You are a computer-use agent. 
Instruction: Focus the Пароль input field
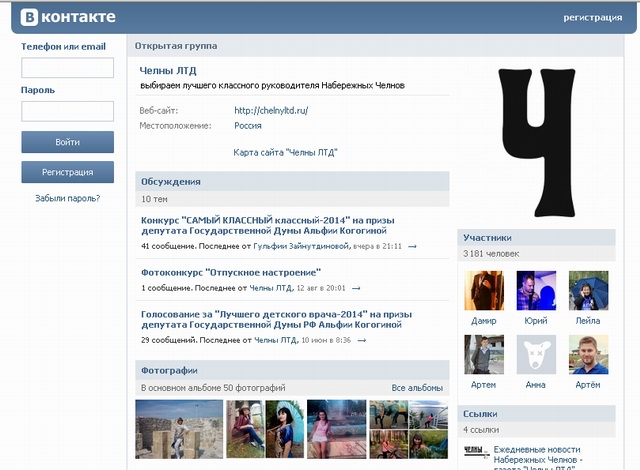[x=67, y=111]
